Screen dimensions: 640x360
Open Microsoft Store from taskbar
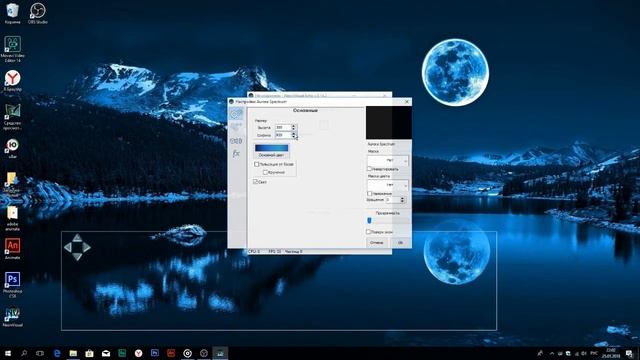pos(89,353)
